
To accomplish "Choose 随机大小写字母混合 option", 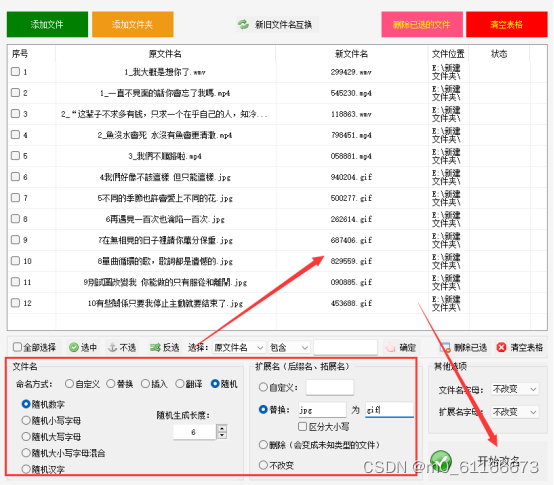I will click(26, 453).
